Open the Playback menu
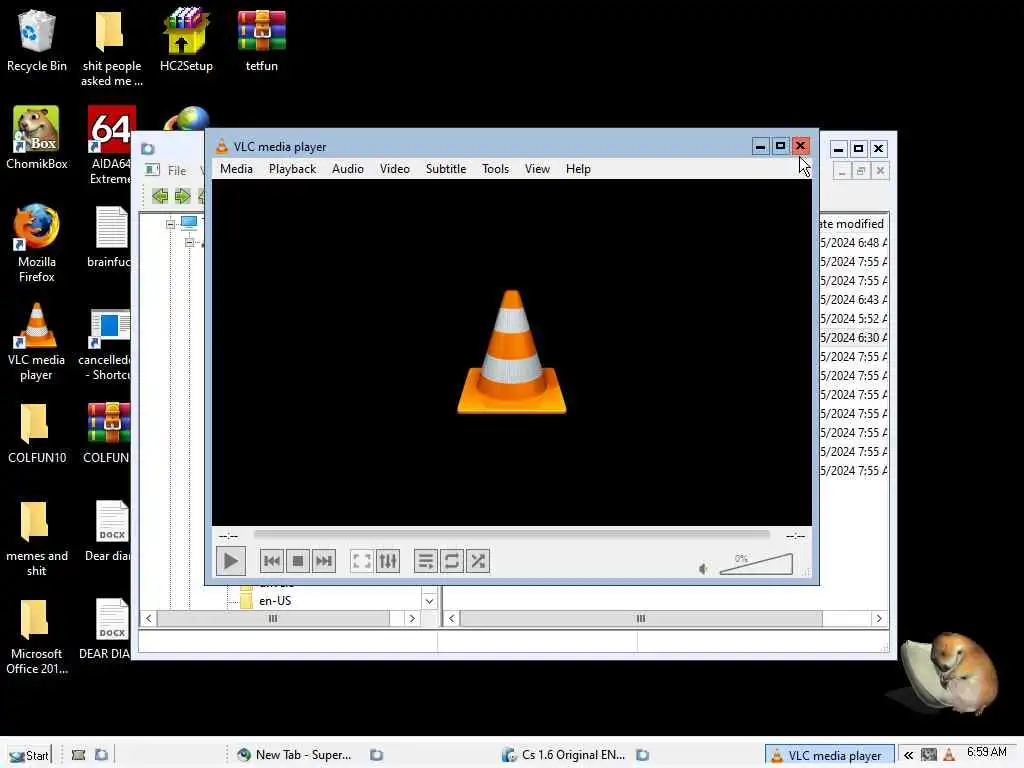The height and width of the screenshot is (768, 1024). click(x=293, y=169)
